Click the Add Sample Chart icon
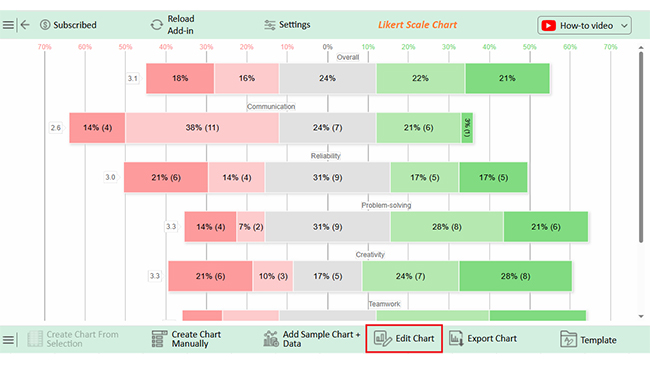The height and width of the screenshot is (365, 650). coord(271,339)
